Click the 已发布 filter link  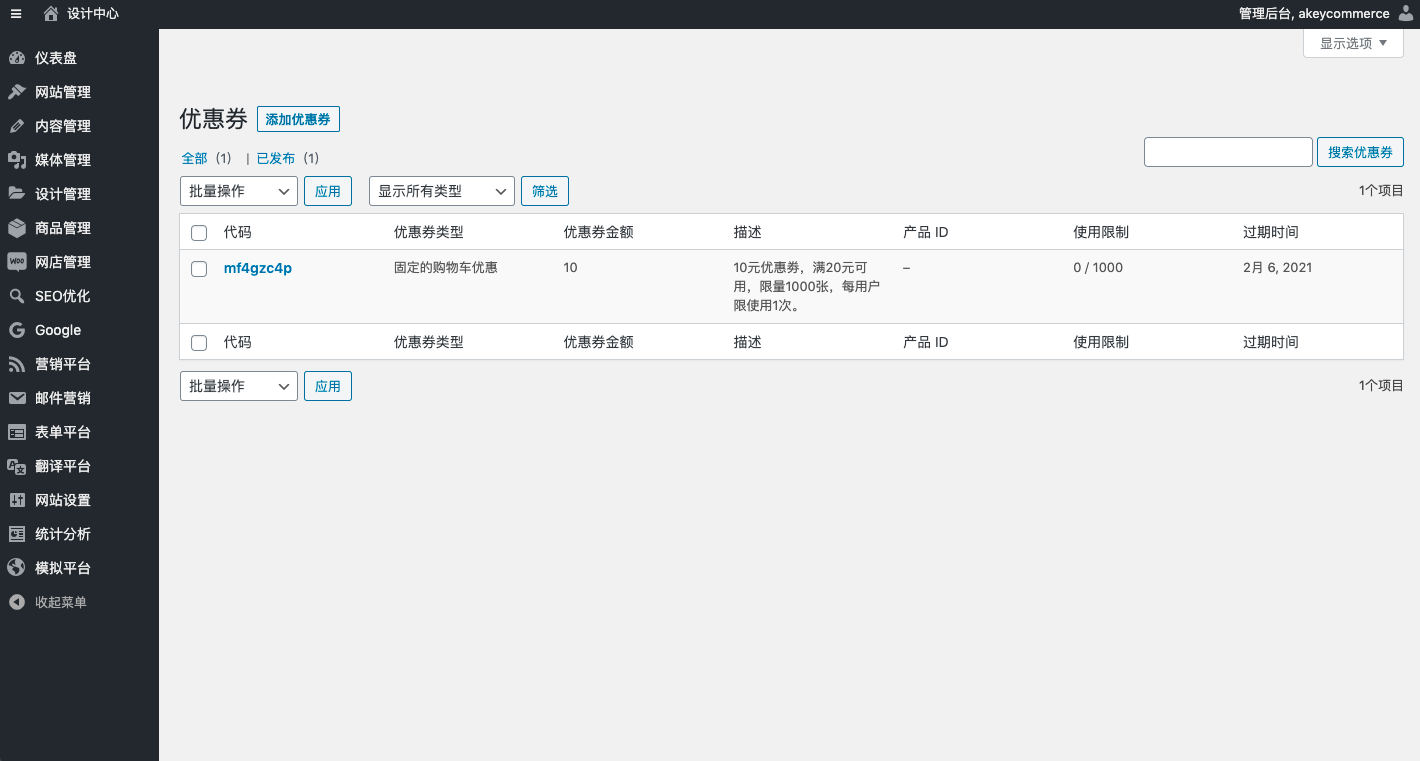pyautogui.click(x=276, y=158)
